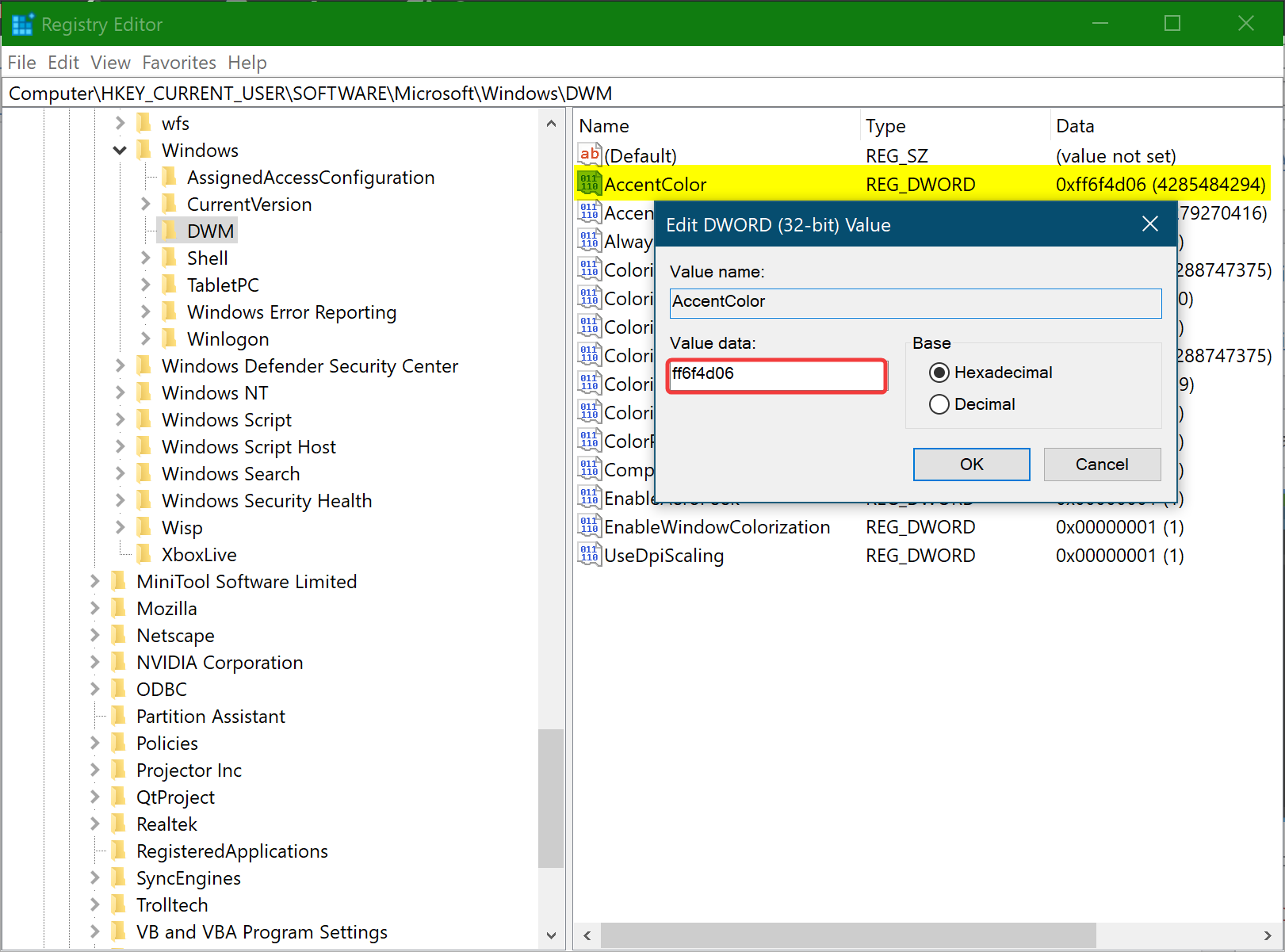This screenshot has height=952, width=1285.
Task: Select the Windows Script Host key
Action: pyautogui.click(x=249, y=446)
